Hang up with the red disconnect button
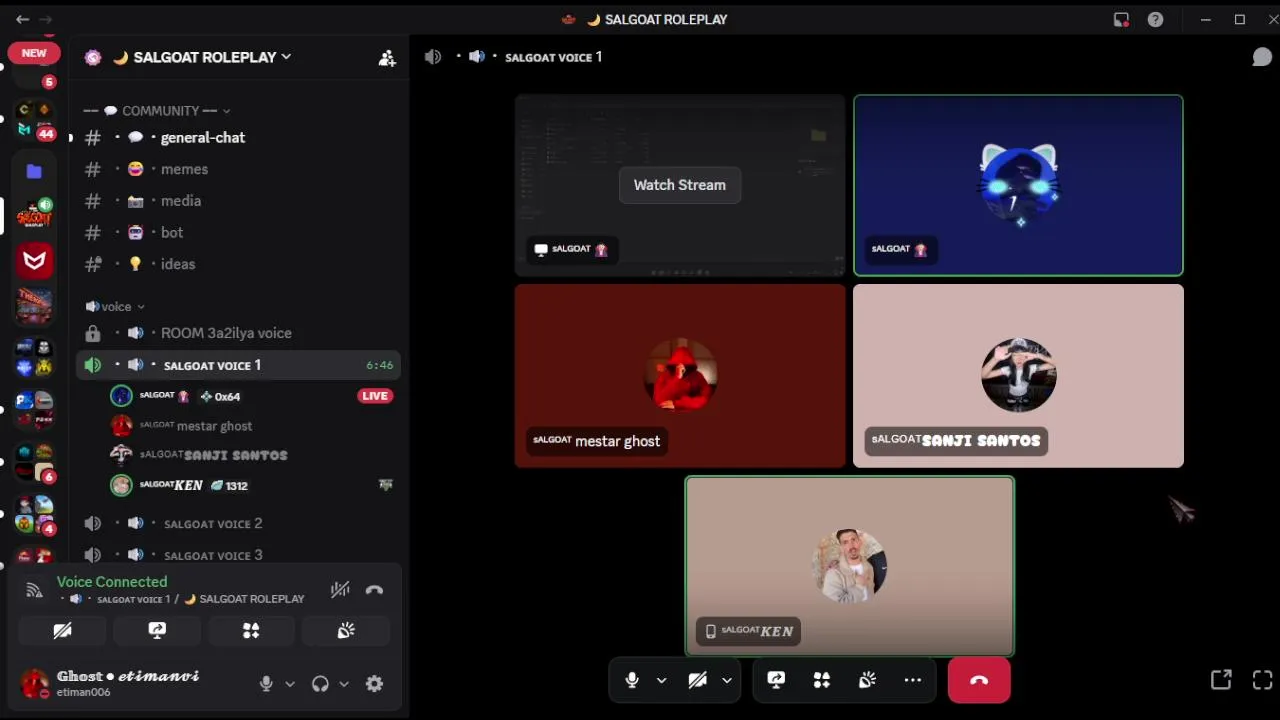Viewport: 1280px width, 720px height. click(x=979, y=680)
